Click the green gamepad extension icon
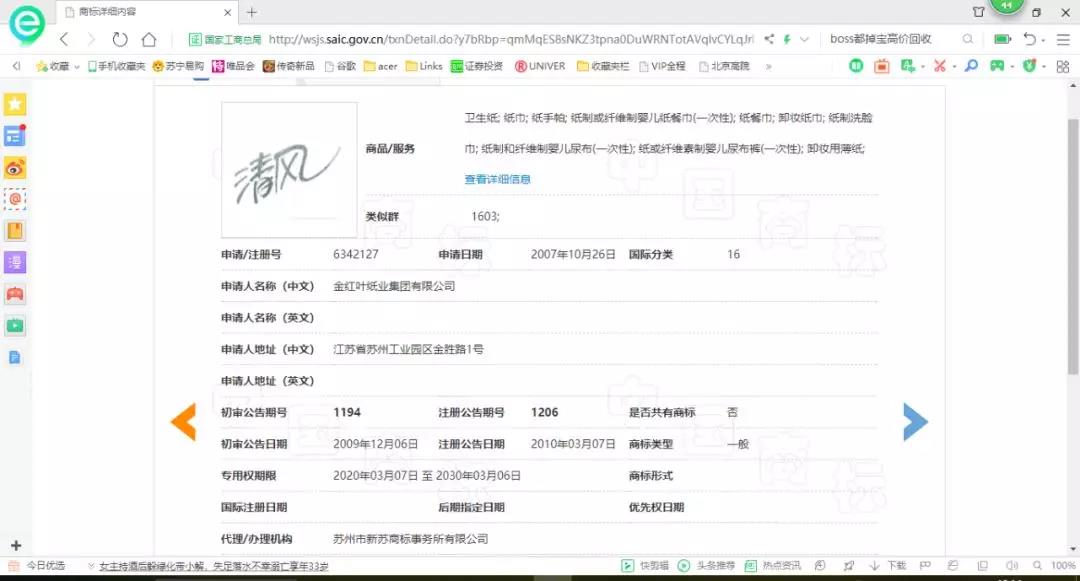Screen dimensions: 1080x581 tap(997, 66)
